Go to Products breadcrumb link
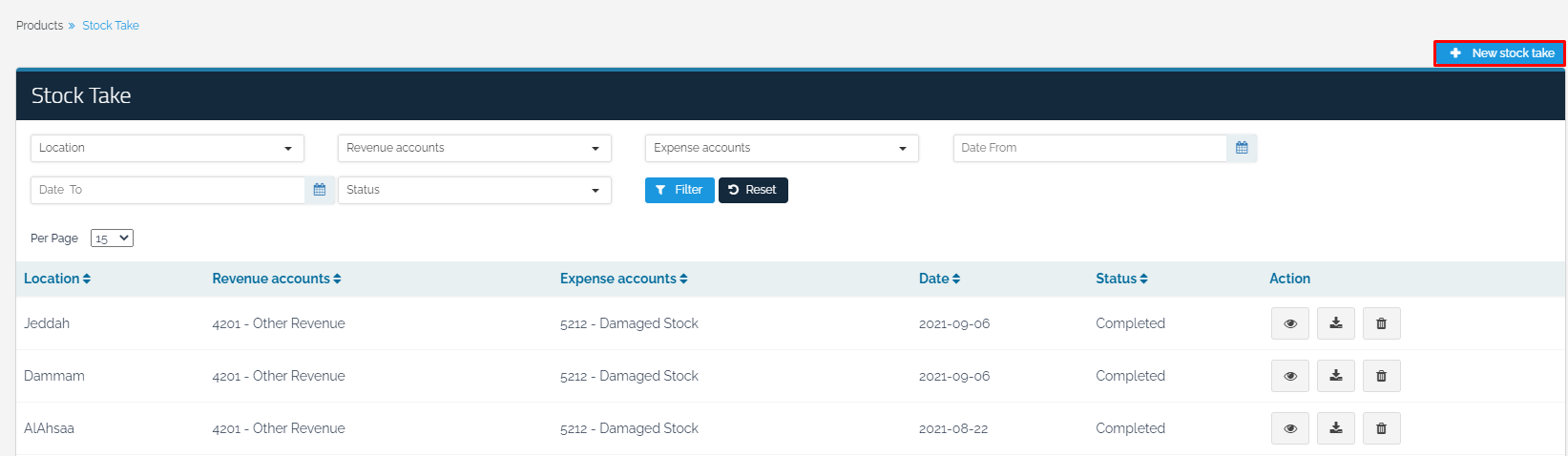 click(39, 26)
